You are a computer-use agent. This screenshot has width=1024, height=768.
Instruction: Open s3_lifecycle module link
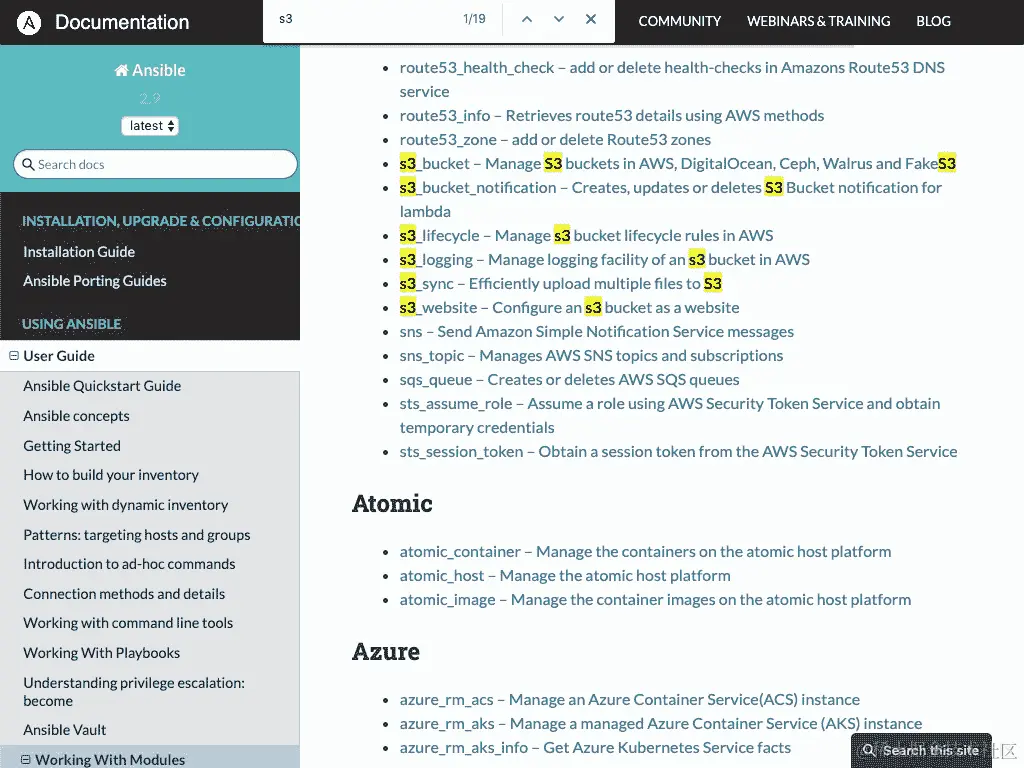(586, 235)
